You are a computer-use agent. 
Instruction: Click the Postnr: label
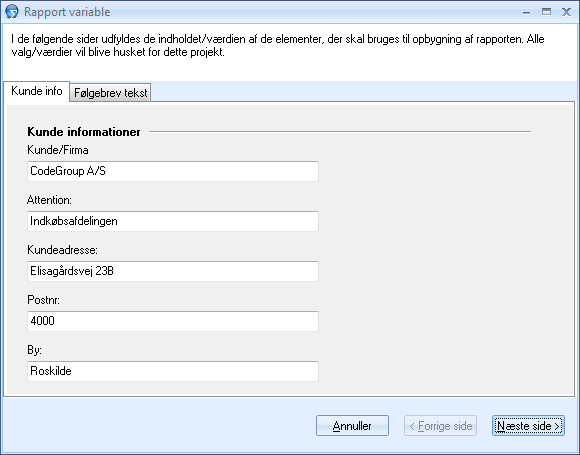click(x=44, y=300)
